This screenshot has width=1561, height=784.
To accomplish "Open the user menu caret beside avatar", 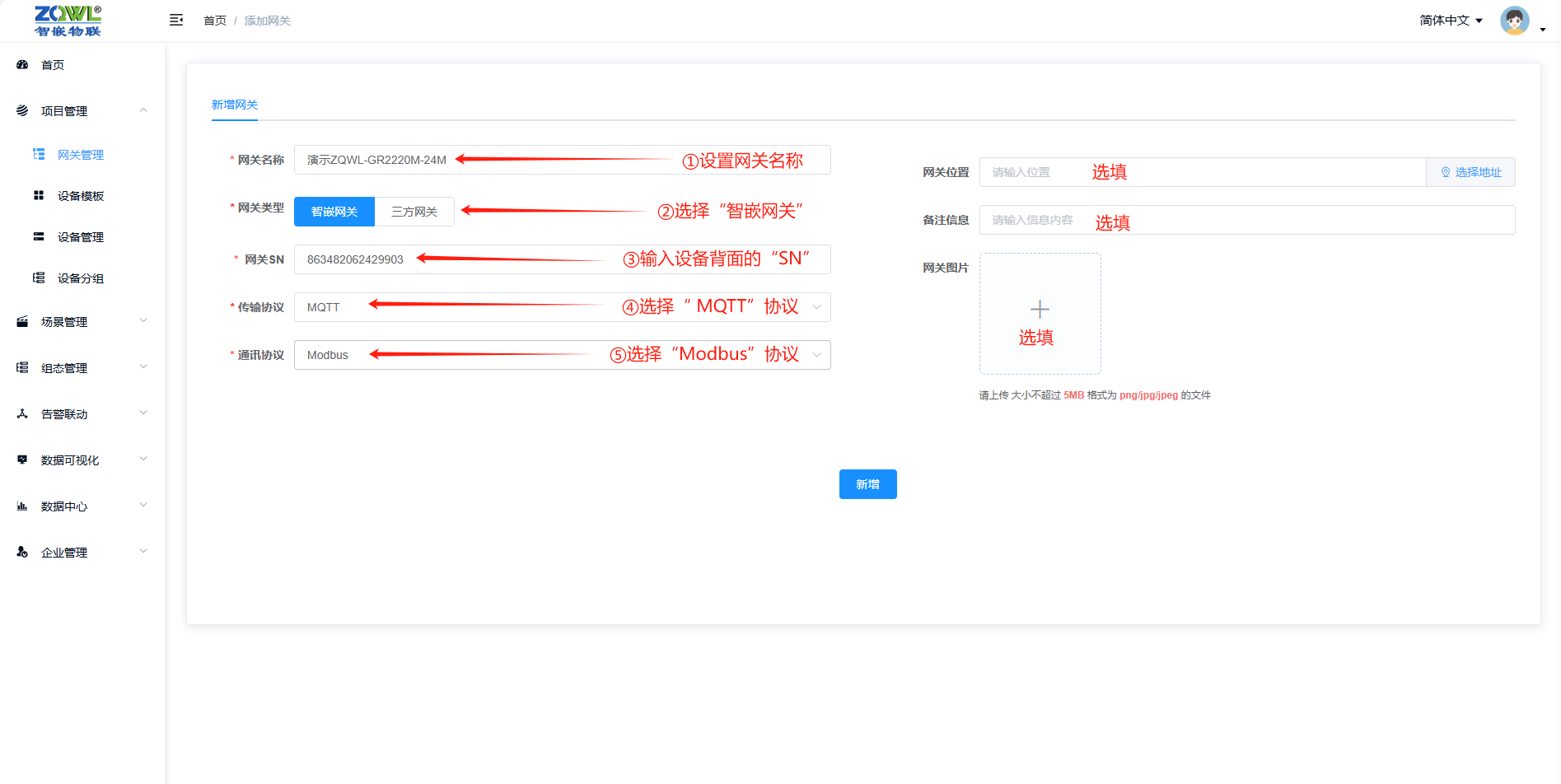I will coord(1543,29).
